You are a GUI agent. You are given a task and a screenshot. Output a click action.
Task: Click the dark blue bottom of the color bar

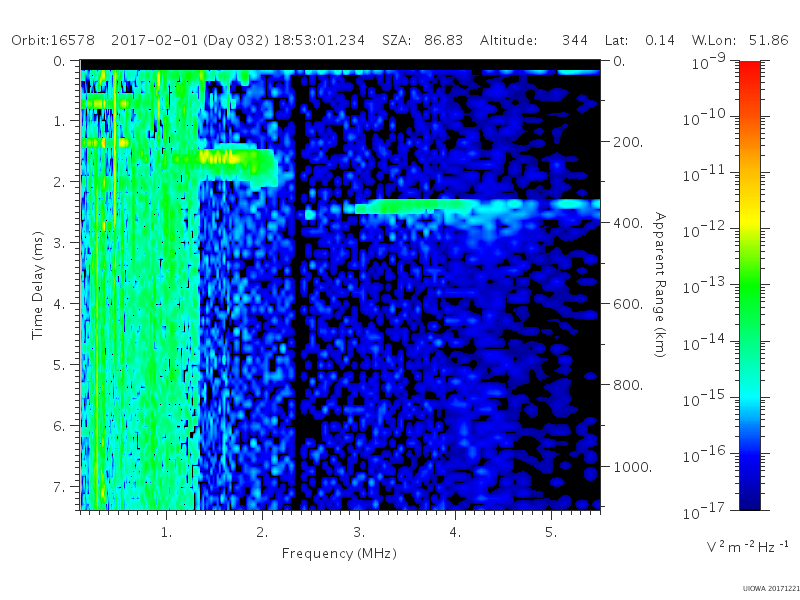coord(750,497)
